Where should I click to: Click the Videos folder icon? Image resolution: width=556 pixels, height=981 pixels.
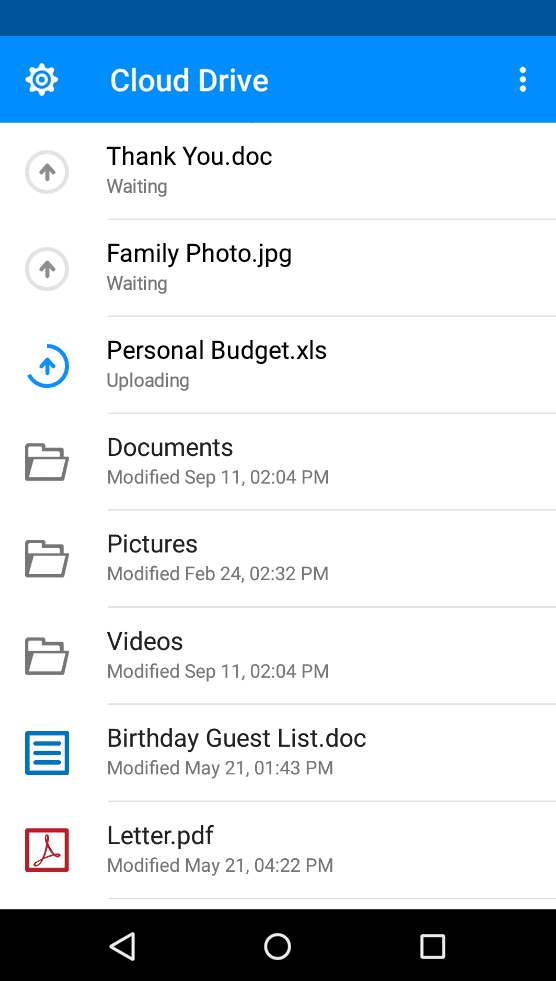(47, 656)
